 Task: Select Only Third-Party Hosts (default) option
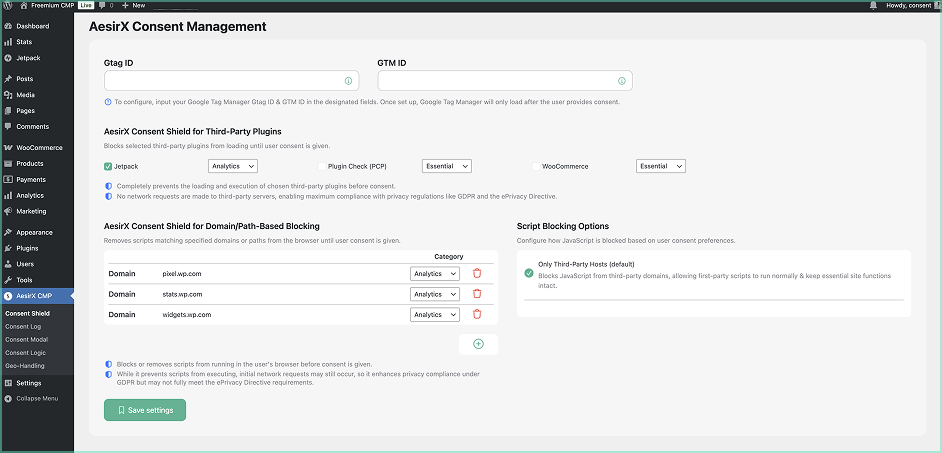click(x=529, y=273)
